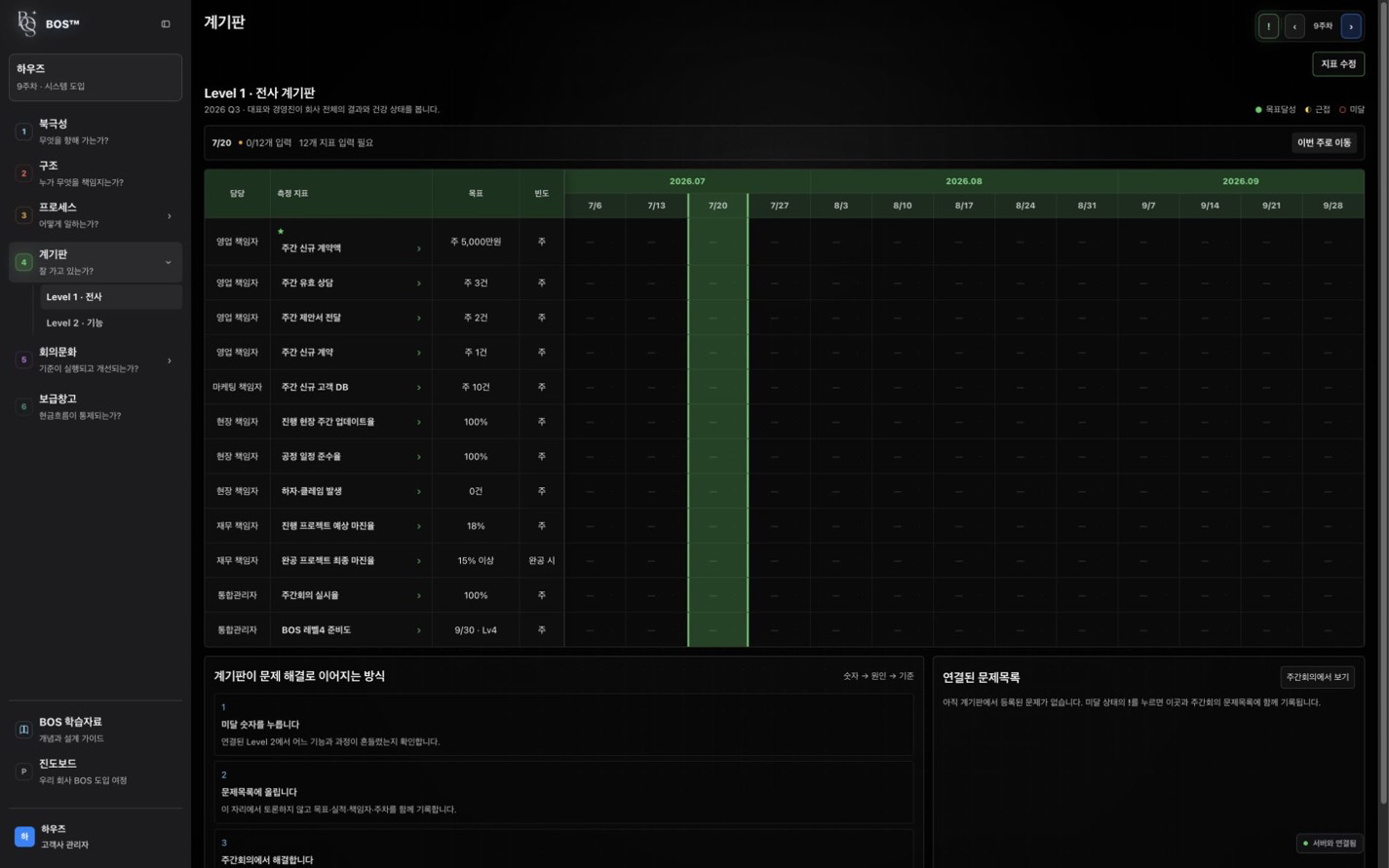
Task: Click 12개 지표 입력 필요 notice text
Action: tap(336, 143)
